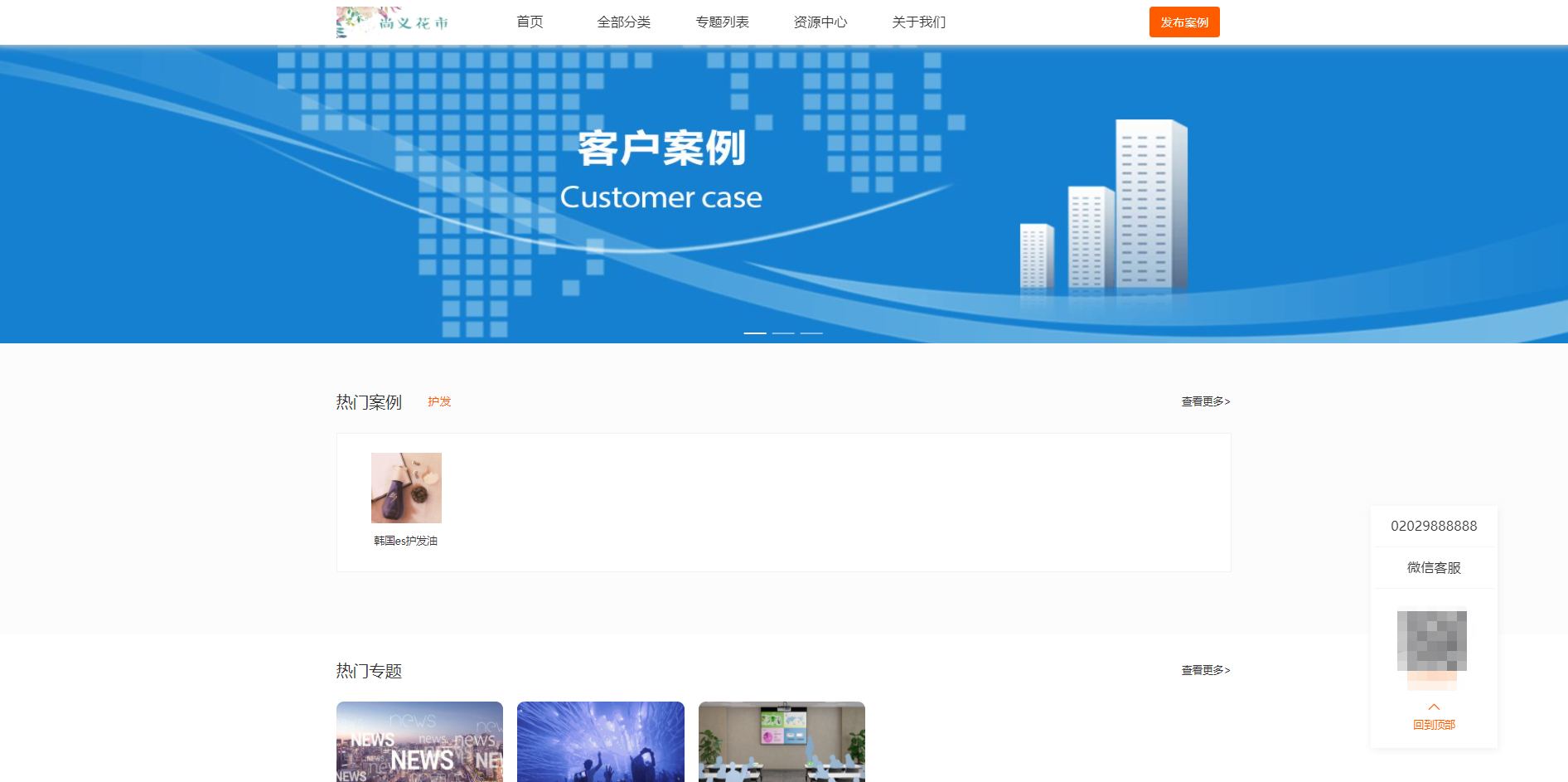The width and height of the screenshot is (1568, 782).
Task: Switch to the second carousel slide indicator
Action: pos(783,333)
